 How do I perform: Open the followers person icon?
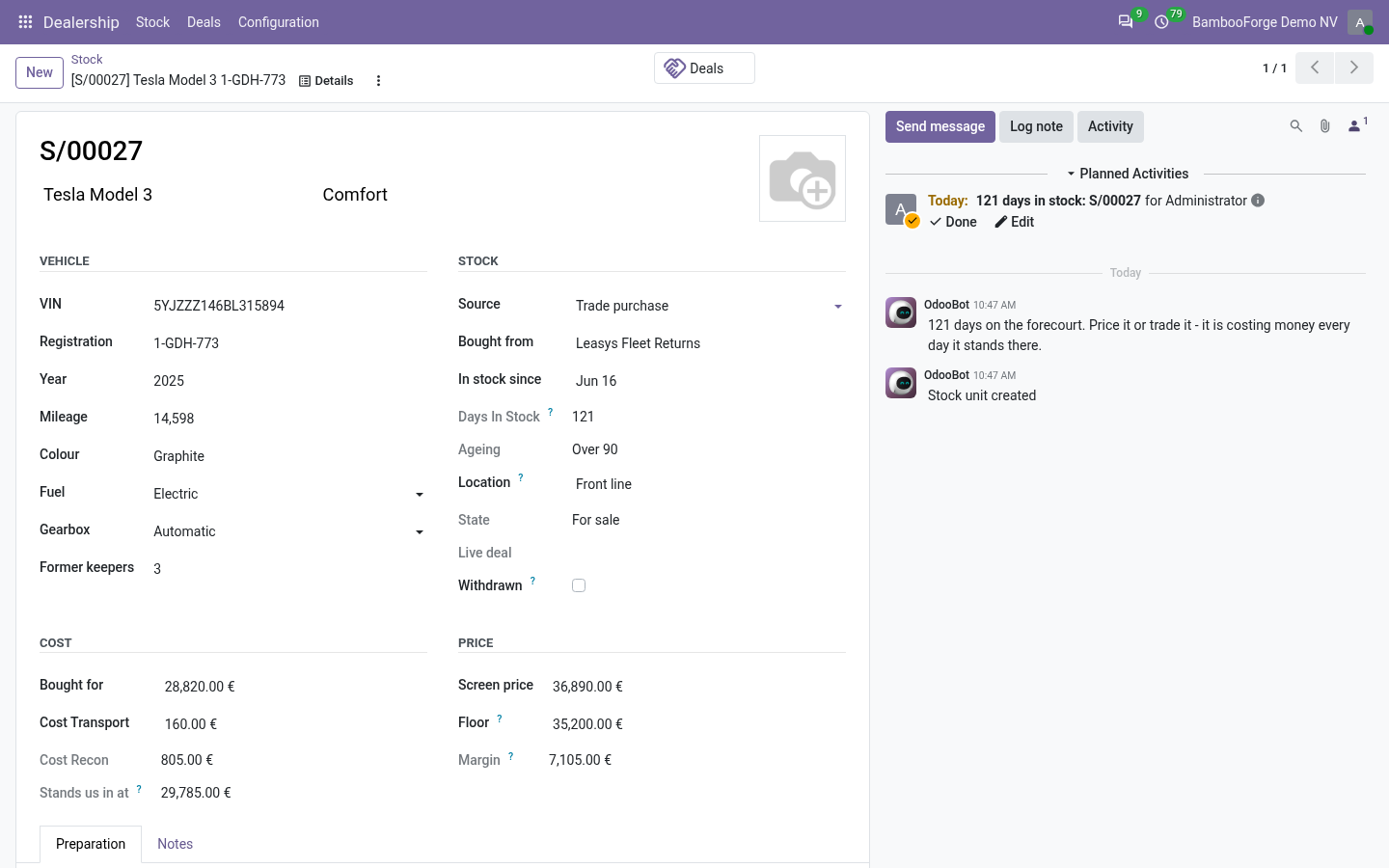point(1355,126)
